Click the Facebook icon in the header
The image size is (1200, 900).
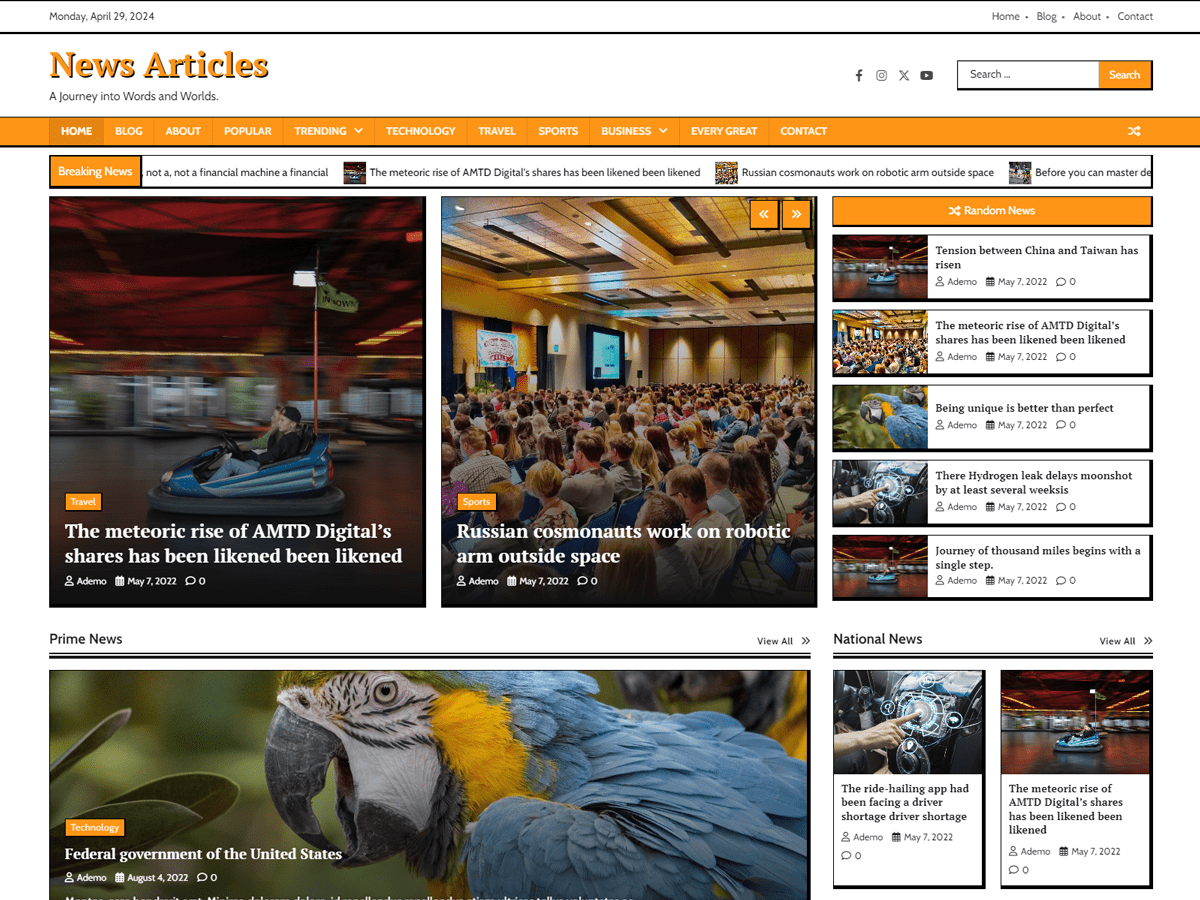(858, 75)
